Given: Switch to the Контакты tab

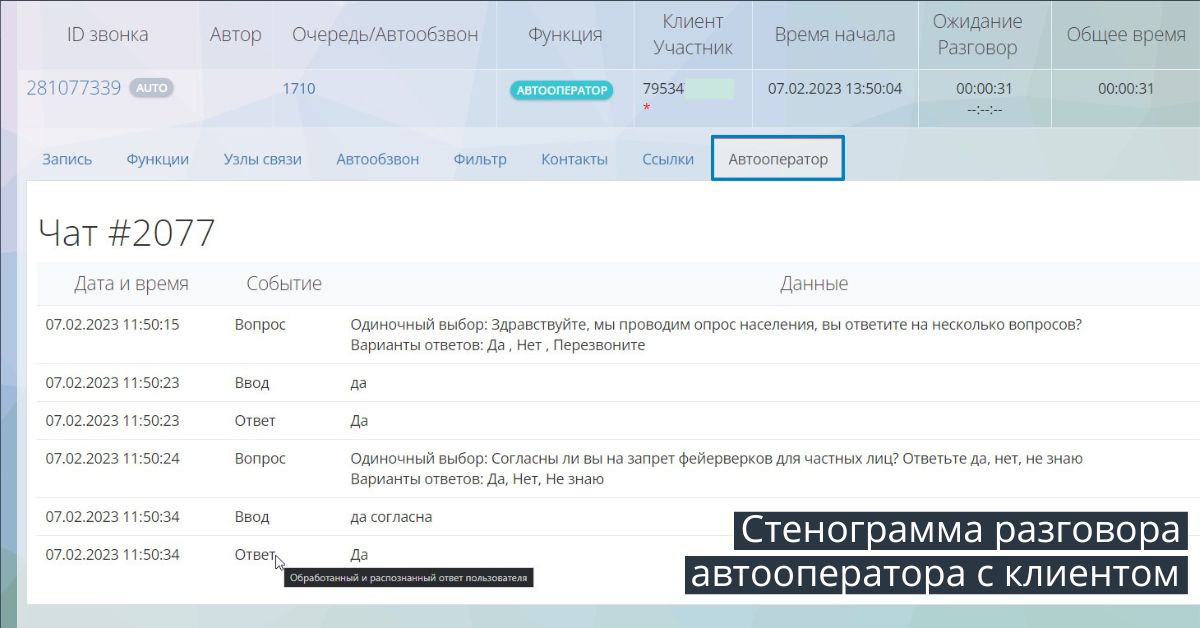Looking at the screenshot, I should (574, 159).
